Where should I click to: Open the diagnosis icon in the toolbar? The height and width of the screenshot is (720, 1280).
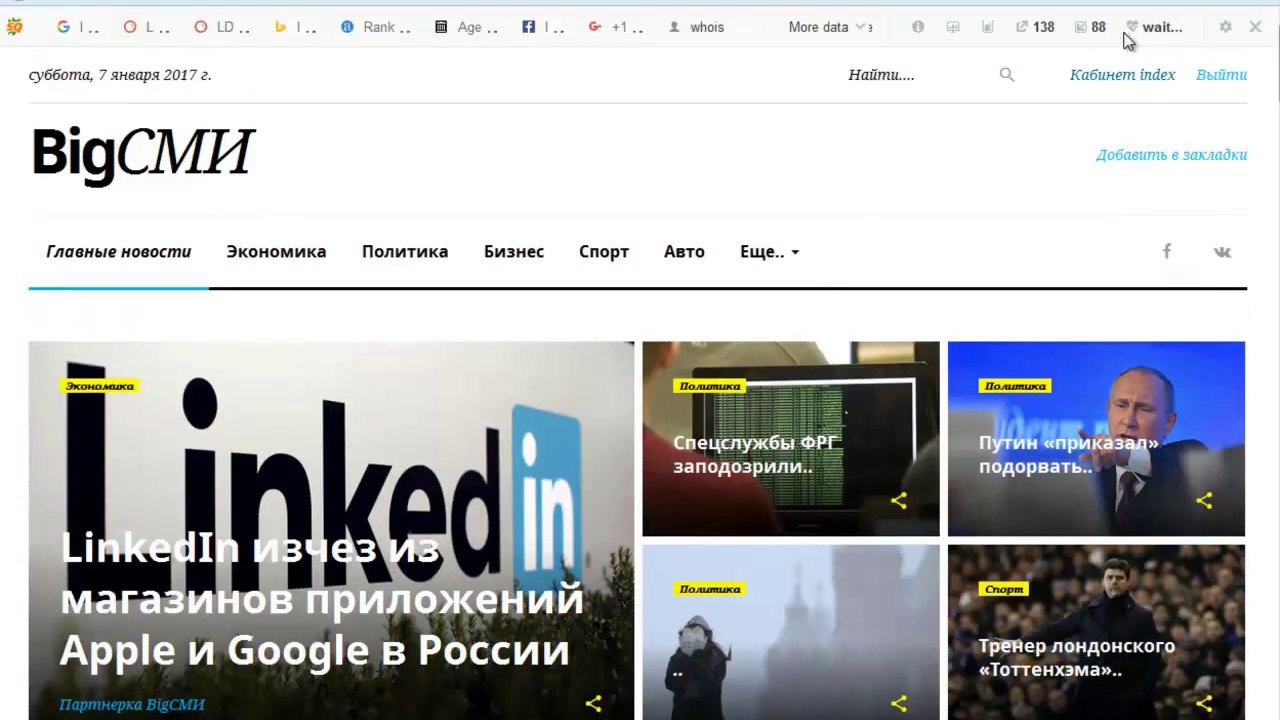953,27
